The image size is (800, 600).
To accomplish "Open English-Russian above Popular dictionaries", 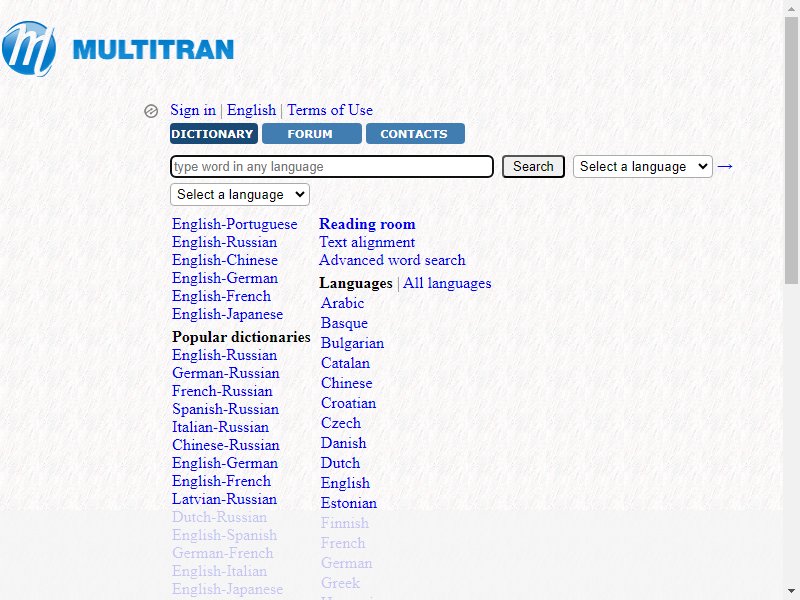I will pos(224,242).
